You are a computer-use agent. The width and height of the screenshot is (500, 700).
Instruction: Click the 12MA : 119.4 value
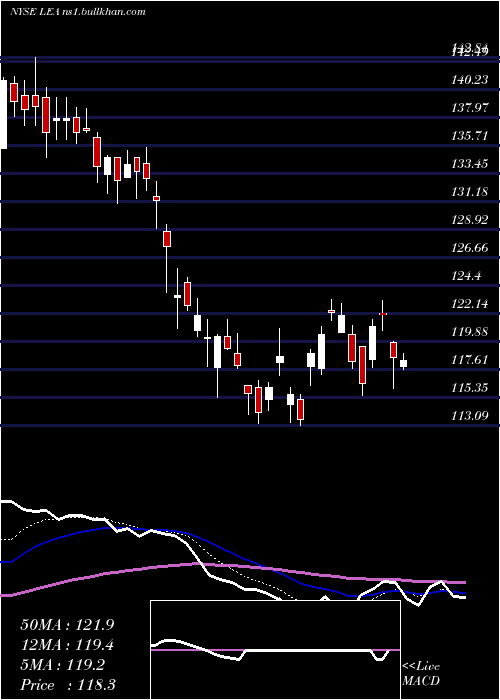pyautogui.click(x=67, y=645)
